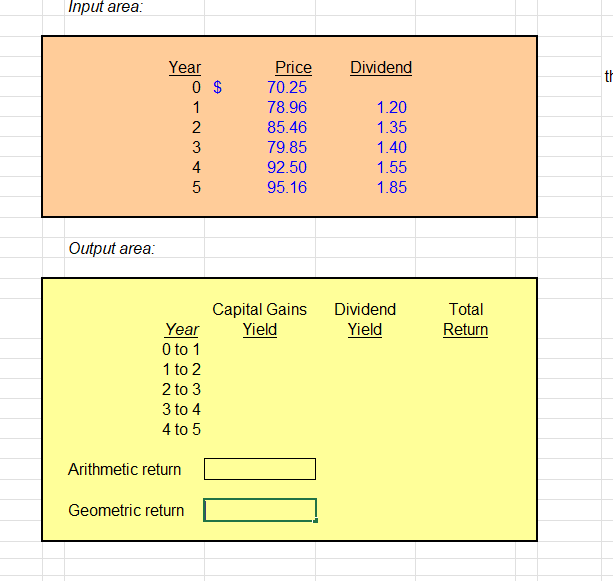This screenshot has width=613, height=581.
Task: Click the Total Return header
Action: (466, 319)
